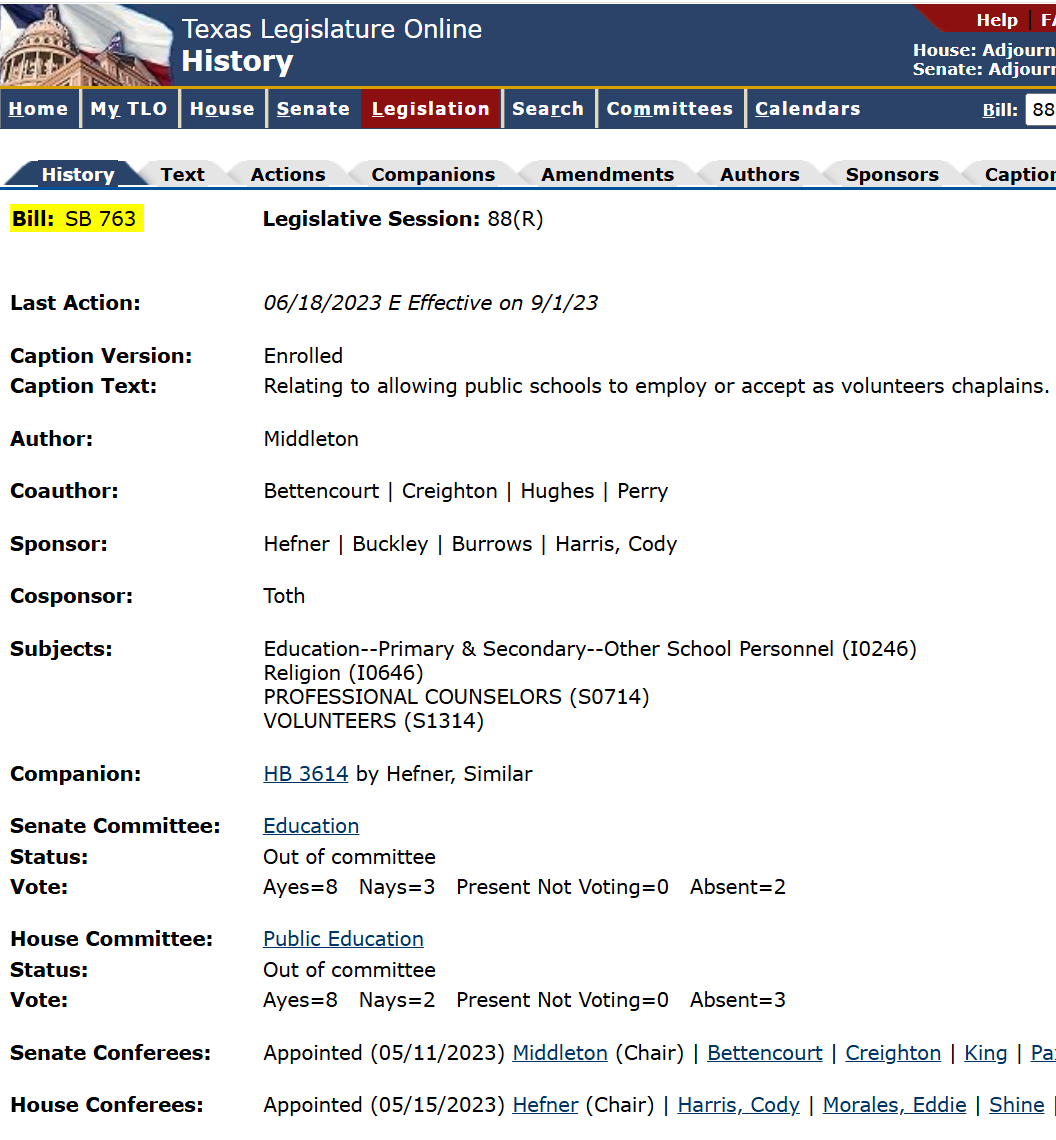Viewport: 1056px width, 1140px height.
Task: Open the My TLO menu
Action: point(129,108)
